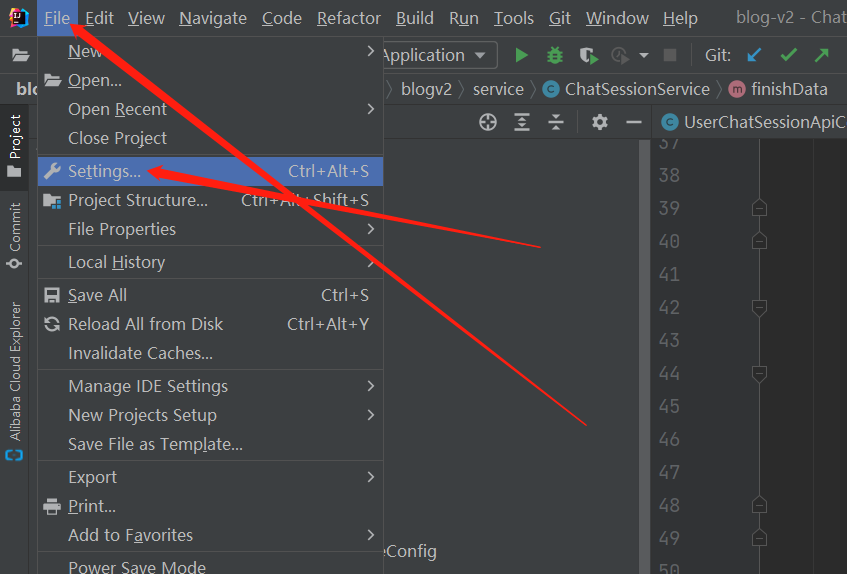
Task: Open the Build menu
Action: (415, 18)
